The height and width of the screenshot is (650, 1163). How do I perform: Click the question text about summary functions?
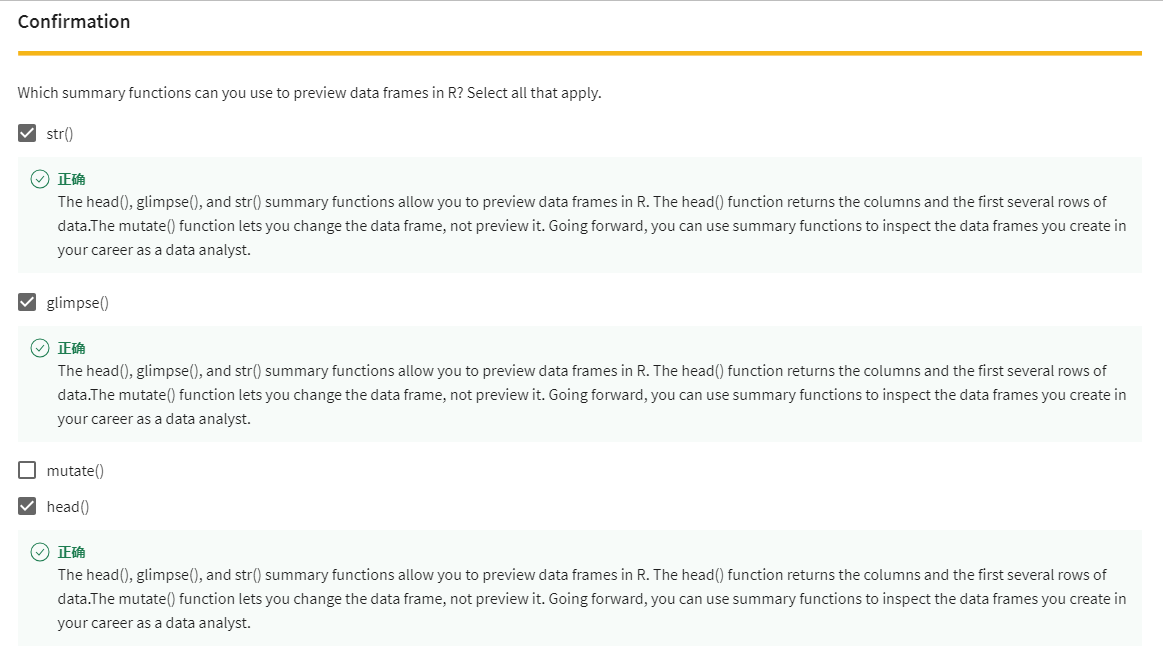click(x=309, y=93)
